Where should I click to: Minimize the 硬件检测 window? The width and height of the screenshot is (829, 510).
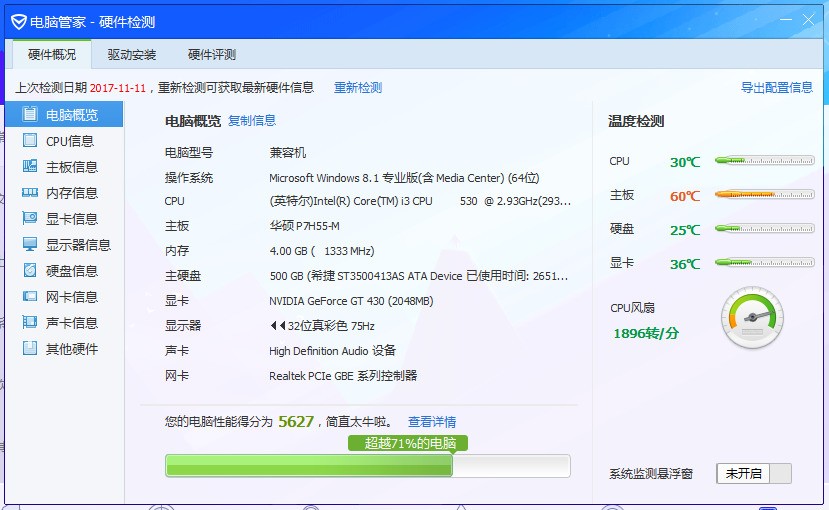(786, 20)
